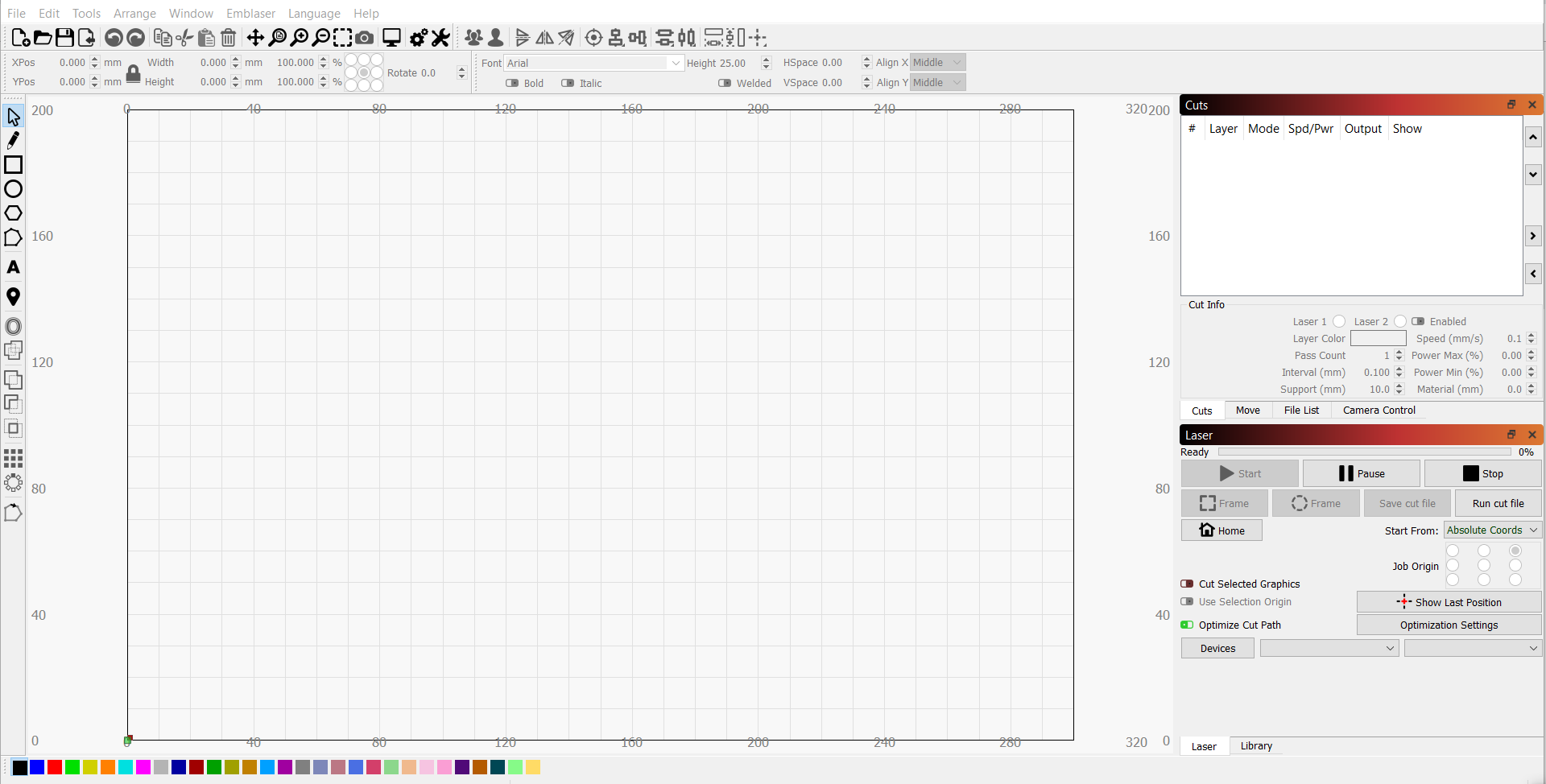
Task: Click the Zoom In magnifier
Action: point(300,37)
